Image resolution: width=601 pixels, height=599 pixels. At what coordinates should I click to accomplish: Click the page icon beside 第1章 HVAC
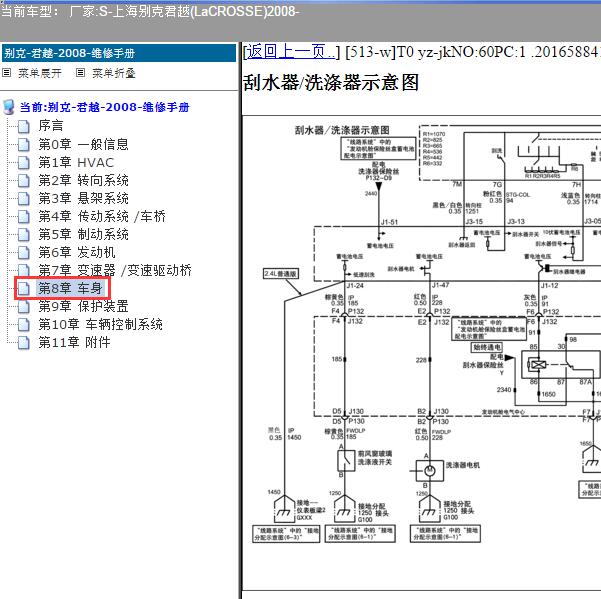[24, 163]
